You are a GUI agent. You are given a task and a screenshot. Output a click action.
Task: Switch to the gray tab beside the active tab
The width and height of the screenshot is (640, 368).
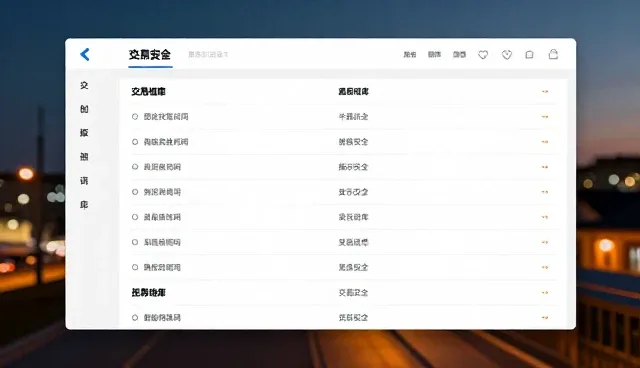point(208,54)
